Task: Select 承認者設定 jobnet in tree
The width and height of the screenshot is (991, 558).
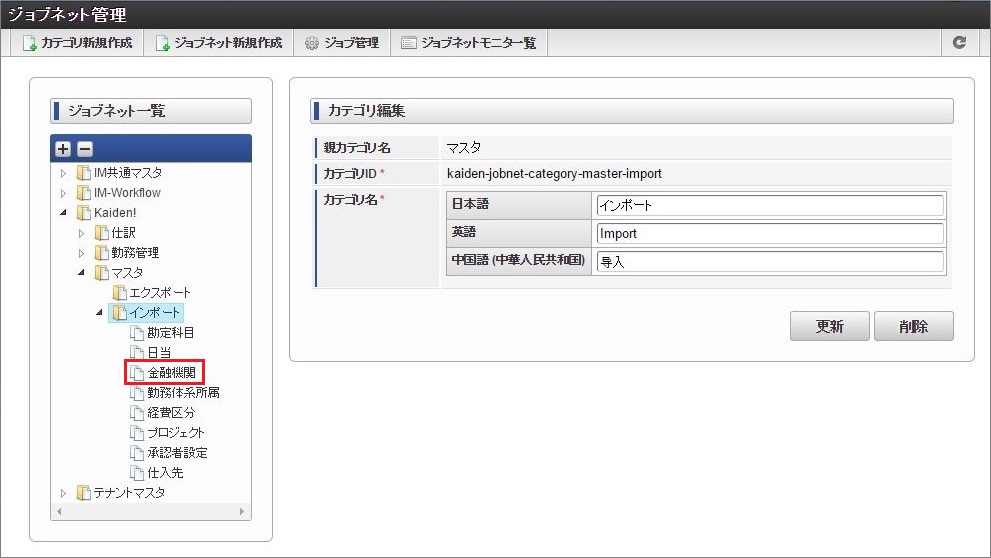Action: tap(177, 452)
